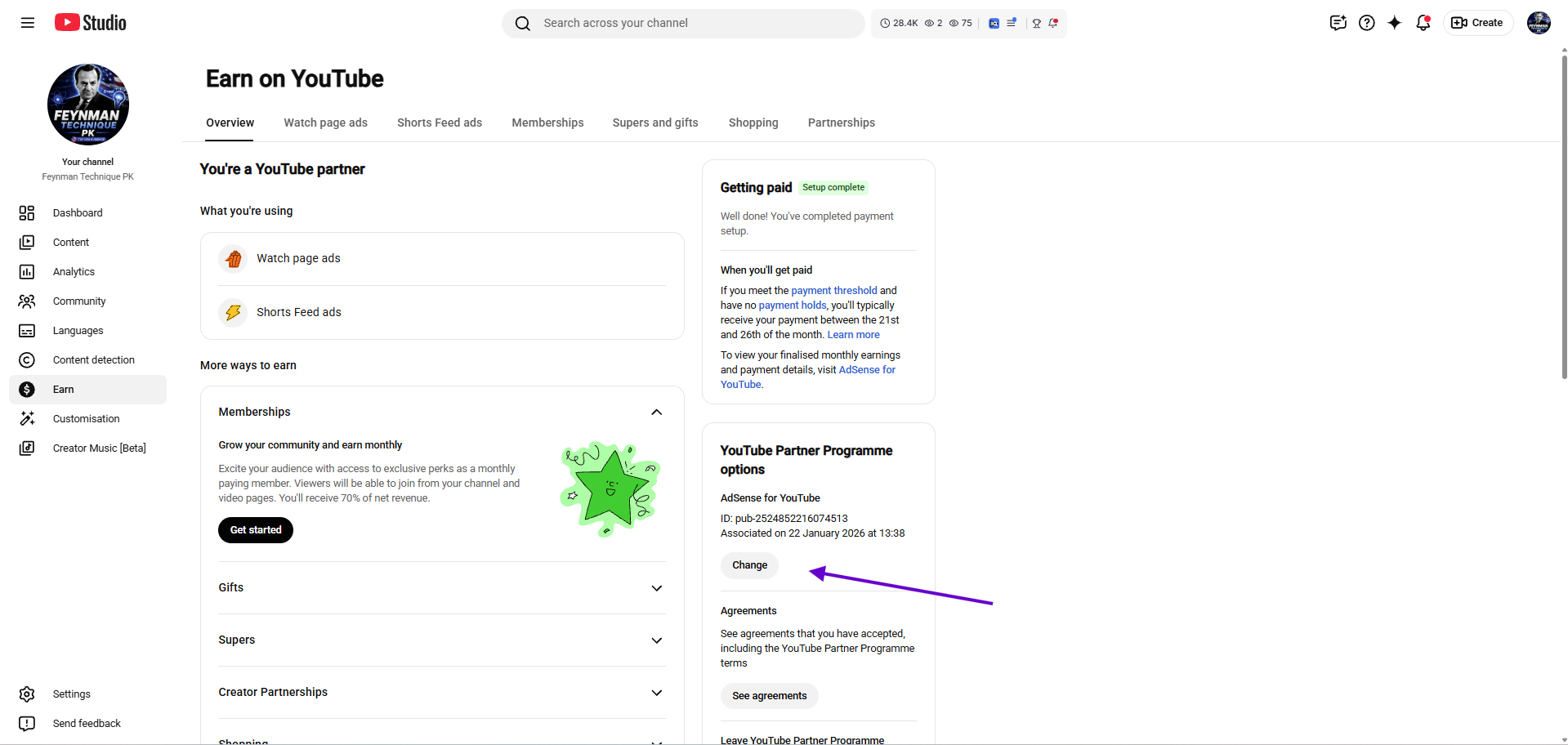Viewport: 1568px width, 745px height.
Task: Click Get started for Memberships
Action: tap(256, 530)
